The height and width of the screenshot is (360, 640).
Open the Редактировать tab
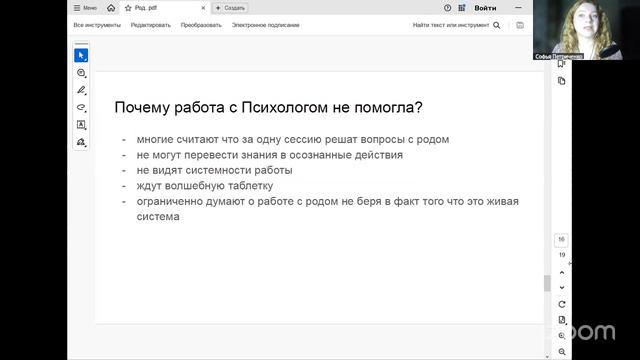151,25
